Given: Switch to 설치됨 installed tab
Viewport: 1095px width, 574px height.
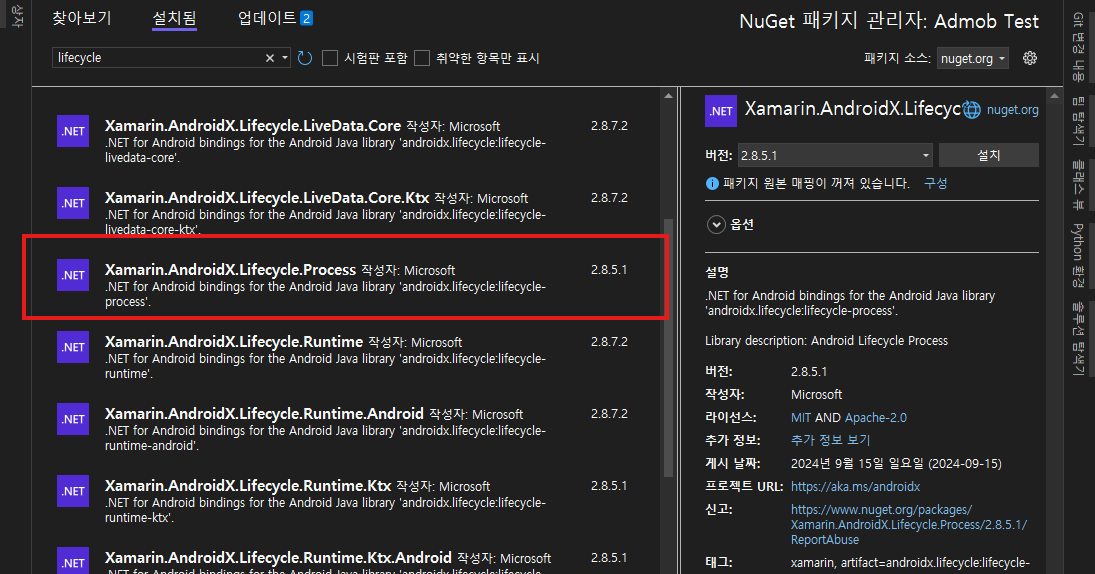Looking at the screenshot, I should click(174, 18).
